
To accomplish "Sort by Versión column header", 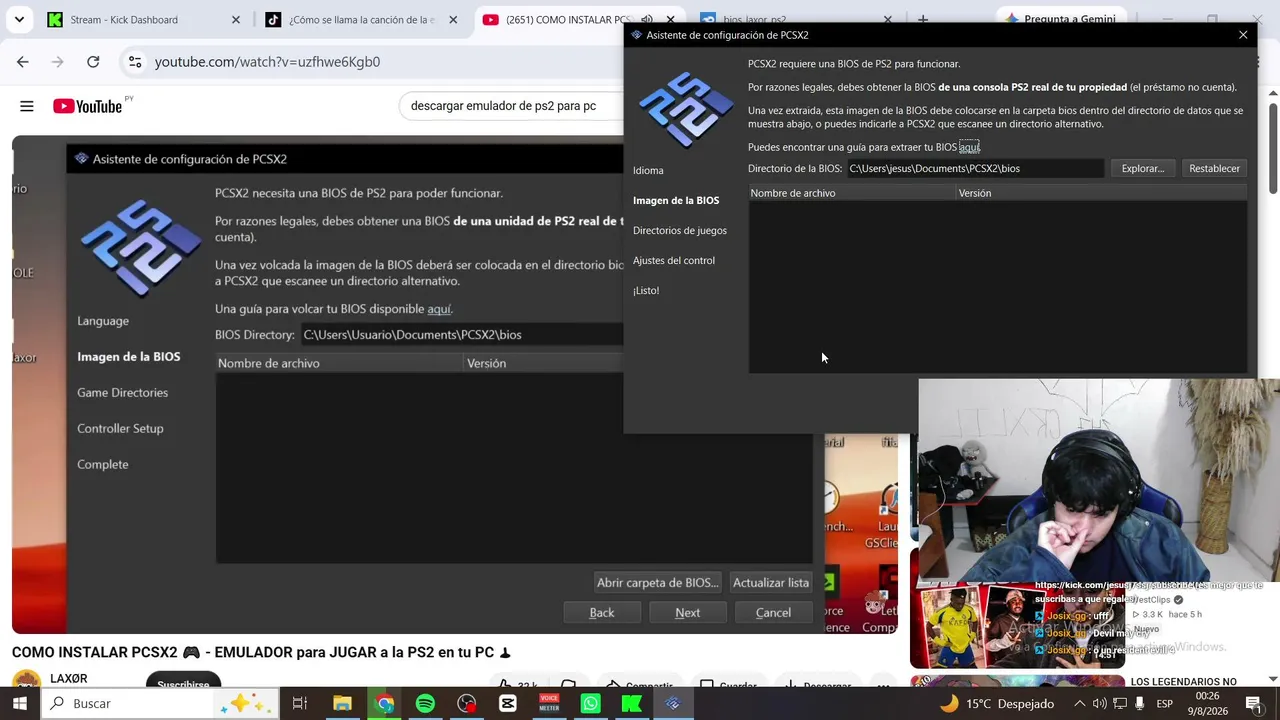I will (1102, 193).
